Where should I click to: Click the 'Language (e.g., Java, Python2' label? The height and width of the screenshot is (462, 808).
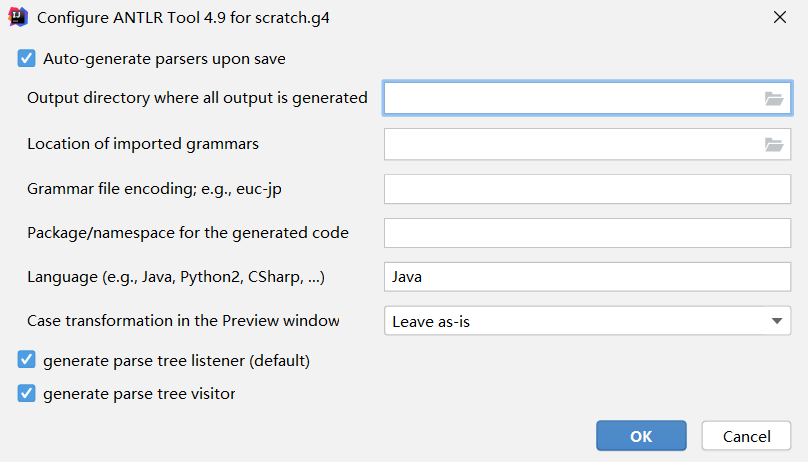pyautogui.click(x=176, y=276)
